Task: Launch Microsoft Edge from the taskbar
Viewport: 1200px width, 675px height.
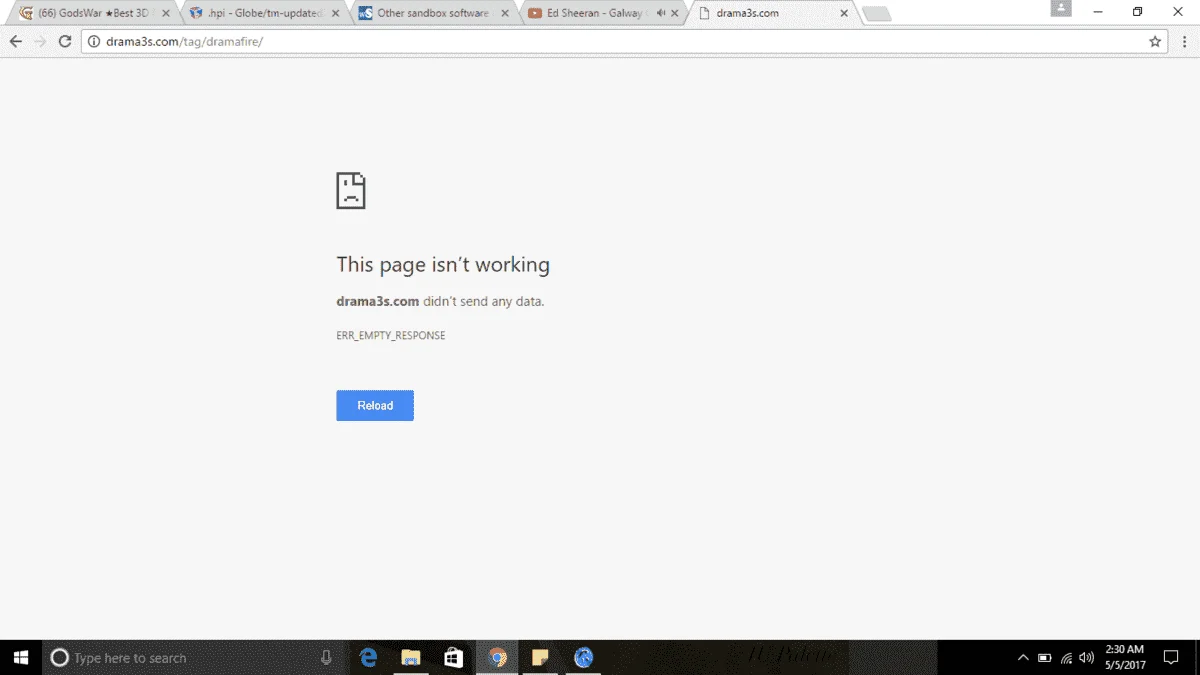Action: click(x=369, y=657)
